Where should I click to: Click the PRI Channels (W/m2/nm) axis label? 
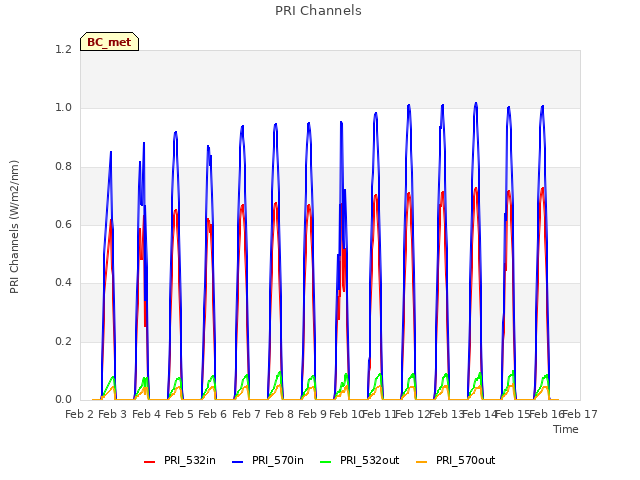pyautogui.click(x=14, y=227)
